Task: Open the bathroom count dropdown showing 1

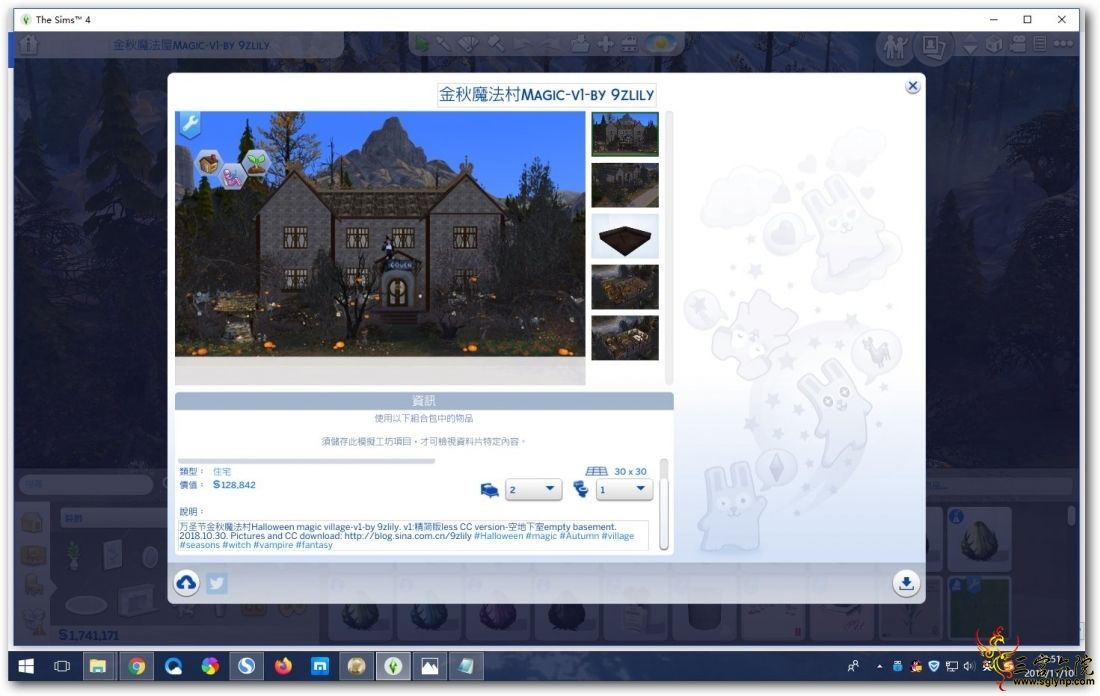Action: coord(624,489)
